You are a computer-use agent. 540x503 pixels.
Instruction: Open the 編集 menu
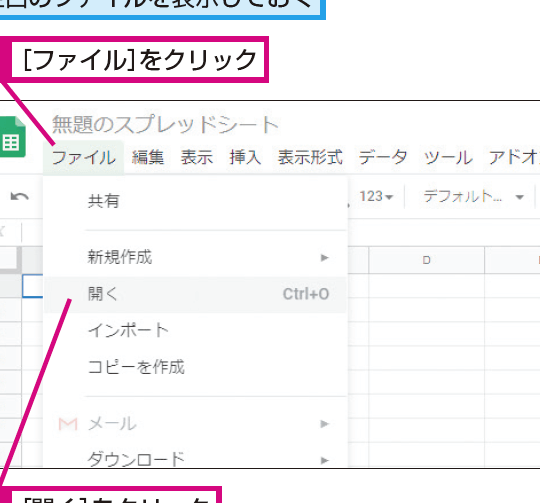[x=148, y=158]
